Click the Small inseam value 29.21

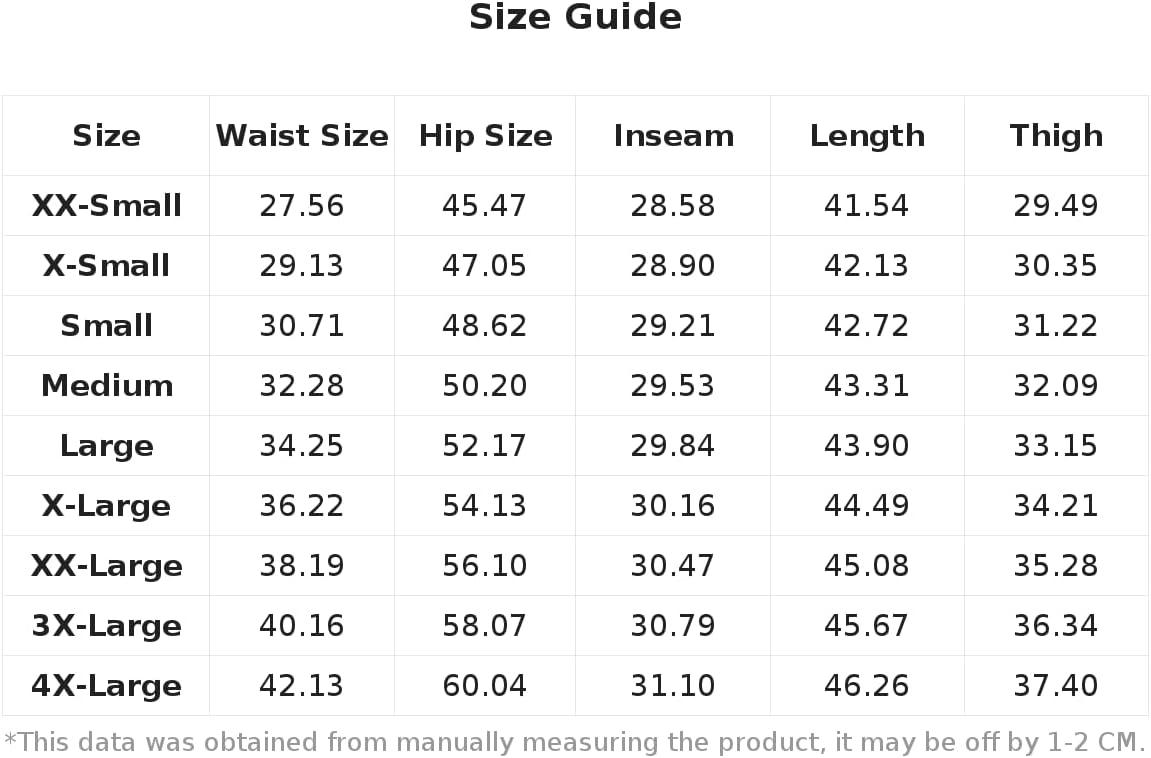pos(672,326)
